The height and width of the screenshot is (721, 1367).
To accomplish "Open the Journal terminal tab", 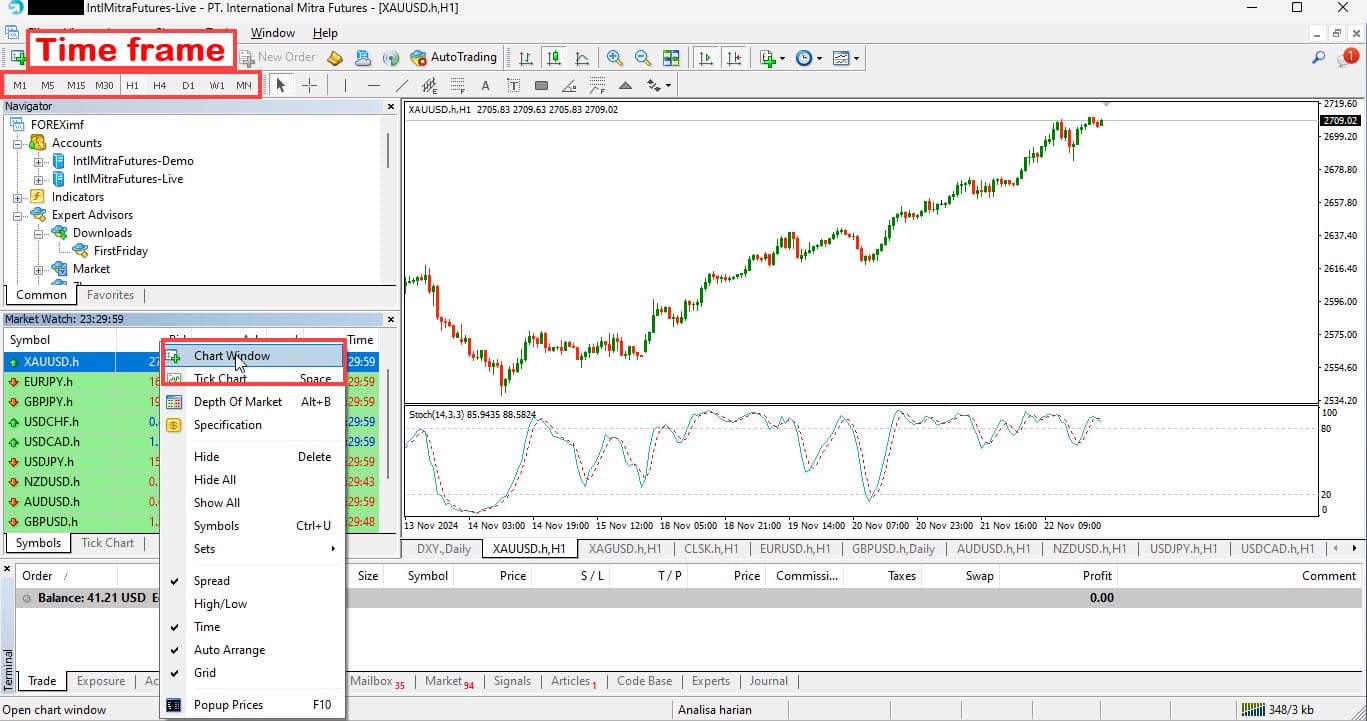I will (x=769, y=681).
